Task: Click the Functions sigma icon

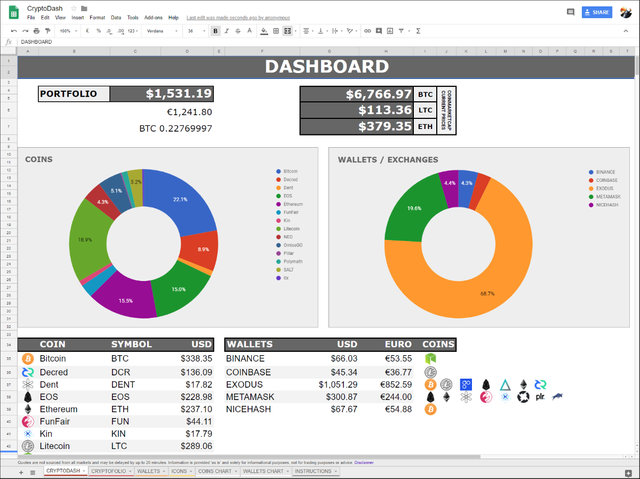Action: pos(418,31)
